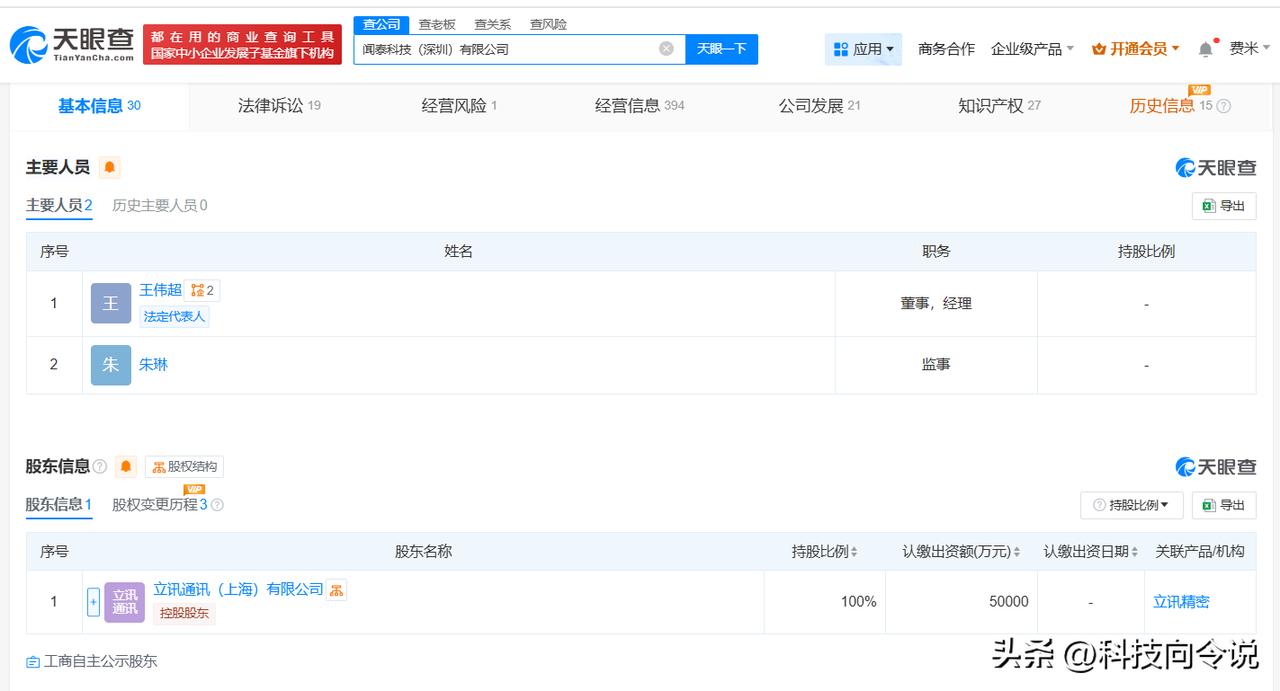
Task: Click help icon beside 股权变更历程
Action: click(x=218, y=505)
